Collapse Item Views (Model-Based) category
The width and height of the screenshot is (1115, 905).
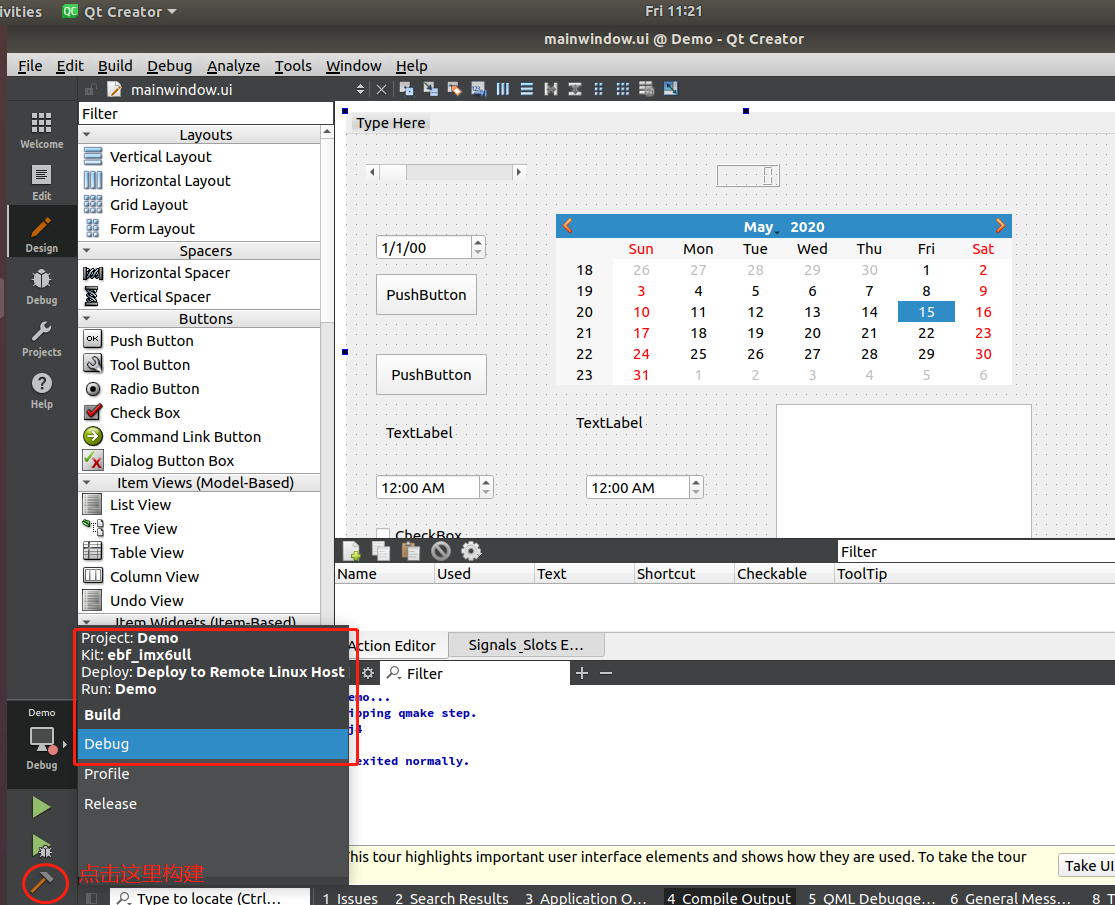pyautogui.click(x=87, y=482)
